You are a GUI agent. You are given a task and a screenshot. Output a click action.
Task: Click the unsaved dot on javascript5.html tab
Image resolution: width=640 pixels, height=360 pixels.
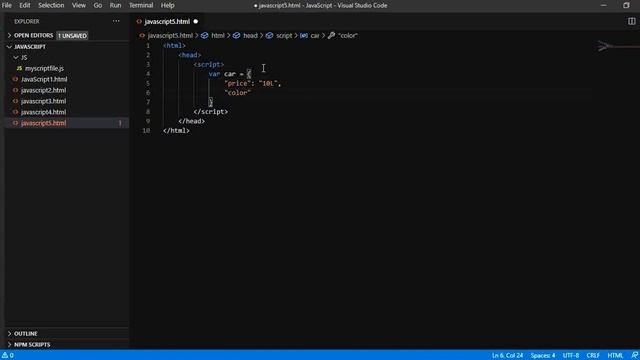196,21
